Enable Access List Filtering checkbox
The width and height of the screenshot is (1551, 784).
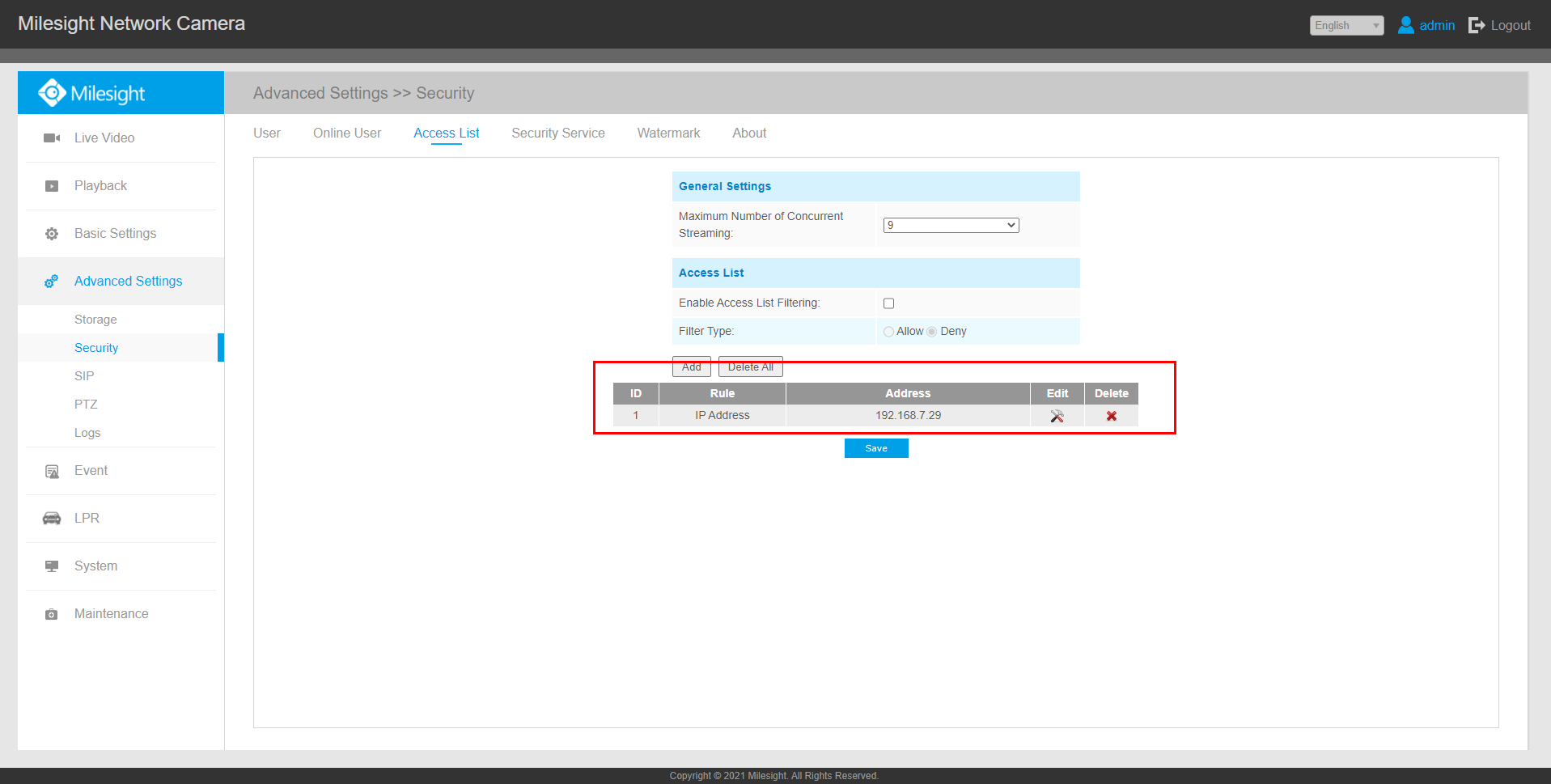click(x=889, y=303)
